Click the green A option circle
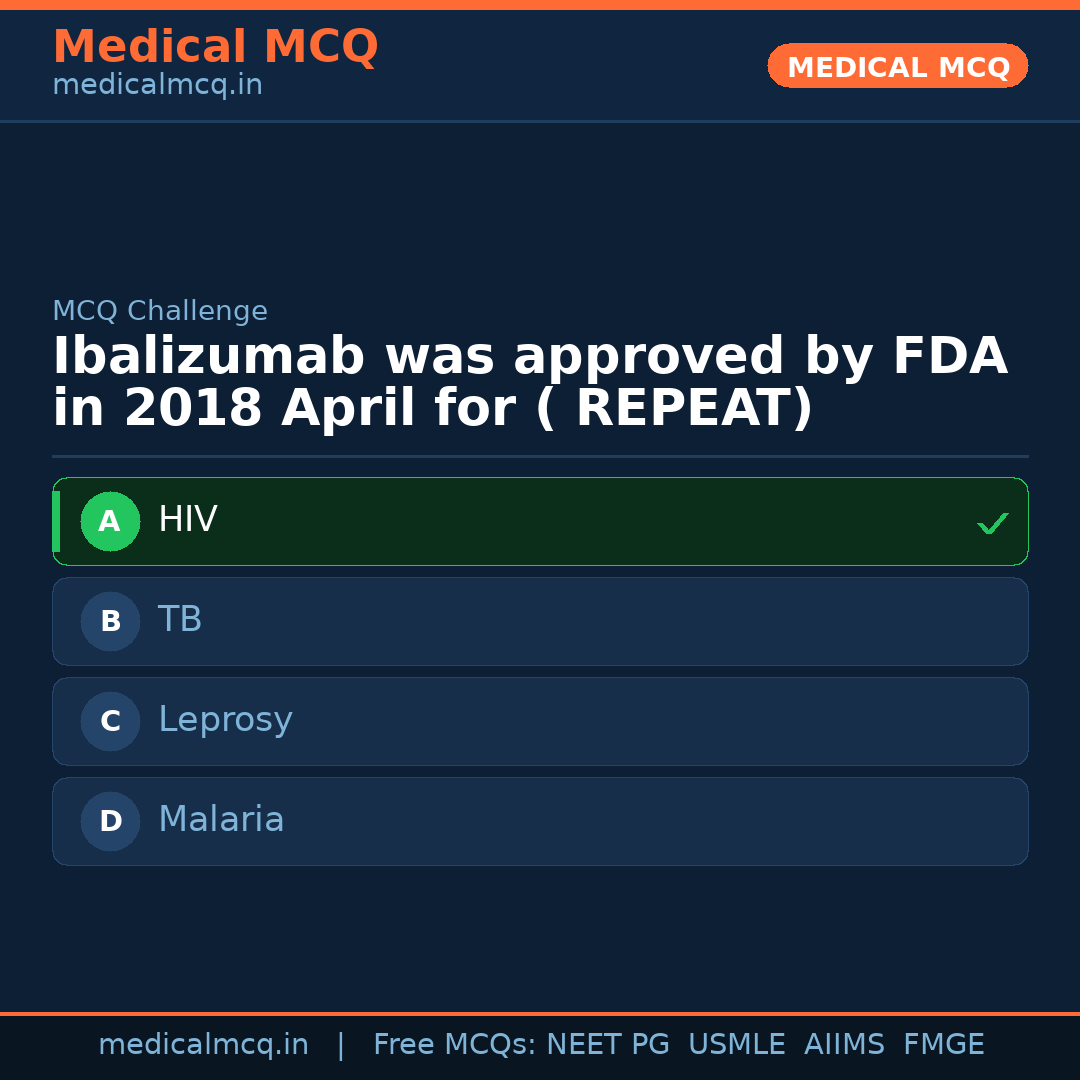 [x=110, y=521]
